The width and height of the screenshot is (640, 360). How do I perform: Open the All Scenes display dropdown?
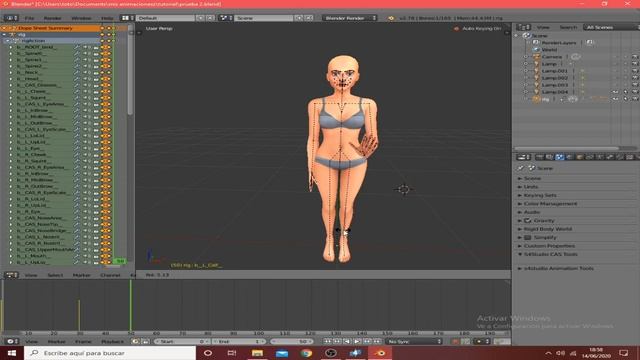(x=611, y=27)
